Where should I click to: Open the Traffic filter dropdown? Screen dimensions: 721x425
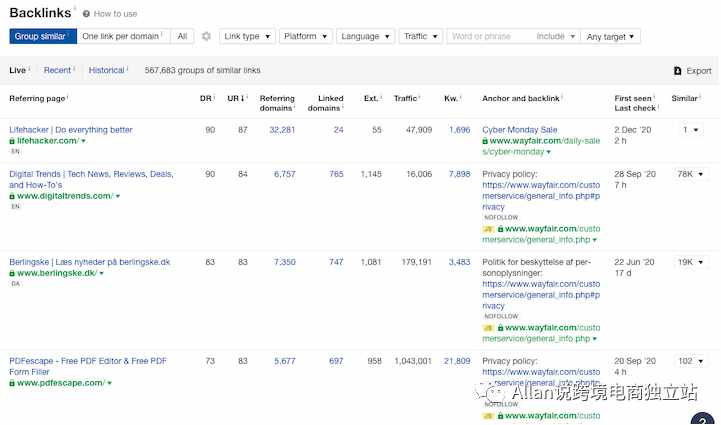point(421,36)
